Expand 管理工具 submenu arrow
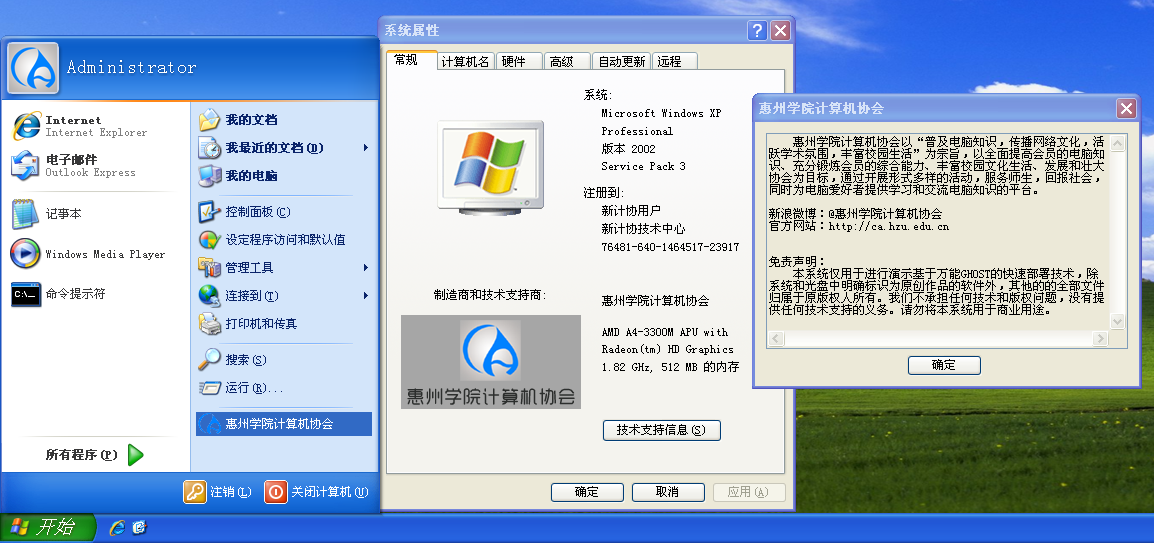 366,268
